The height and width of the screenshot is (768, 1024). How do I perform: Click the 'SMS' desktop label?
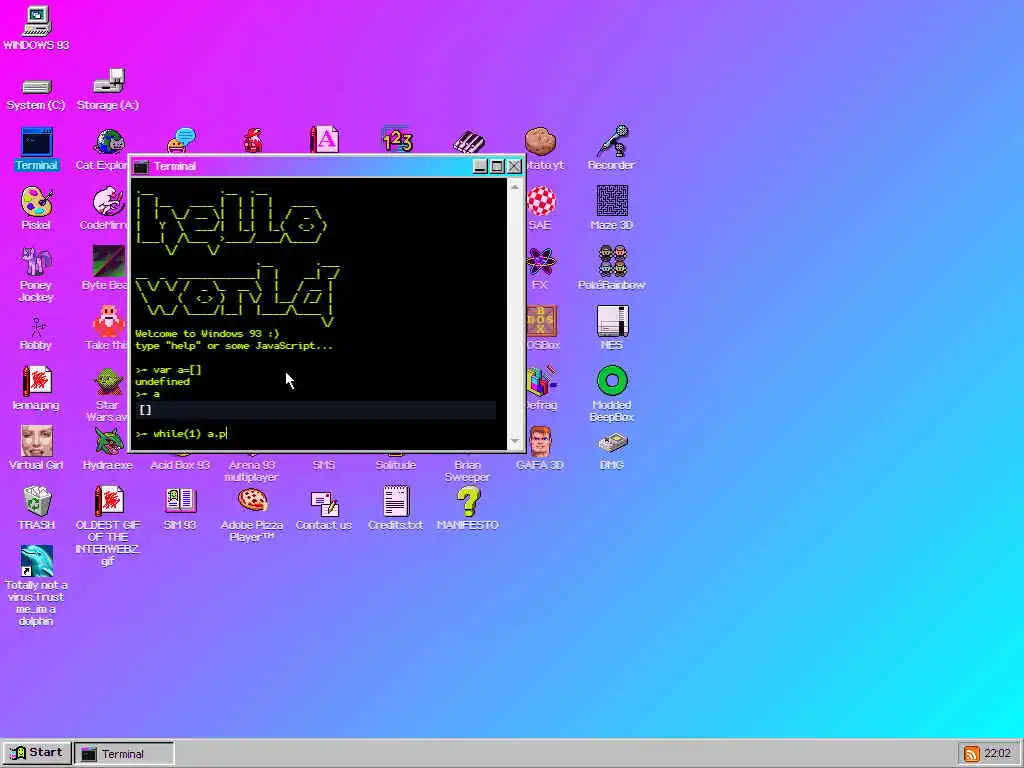click(324, 465)
